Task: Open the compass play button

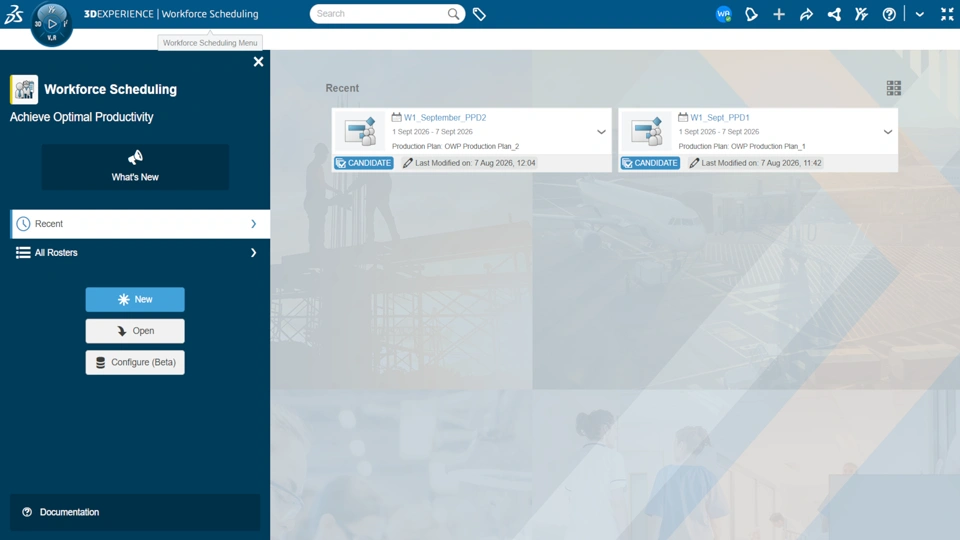Action: pos(52,24)
